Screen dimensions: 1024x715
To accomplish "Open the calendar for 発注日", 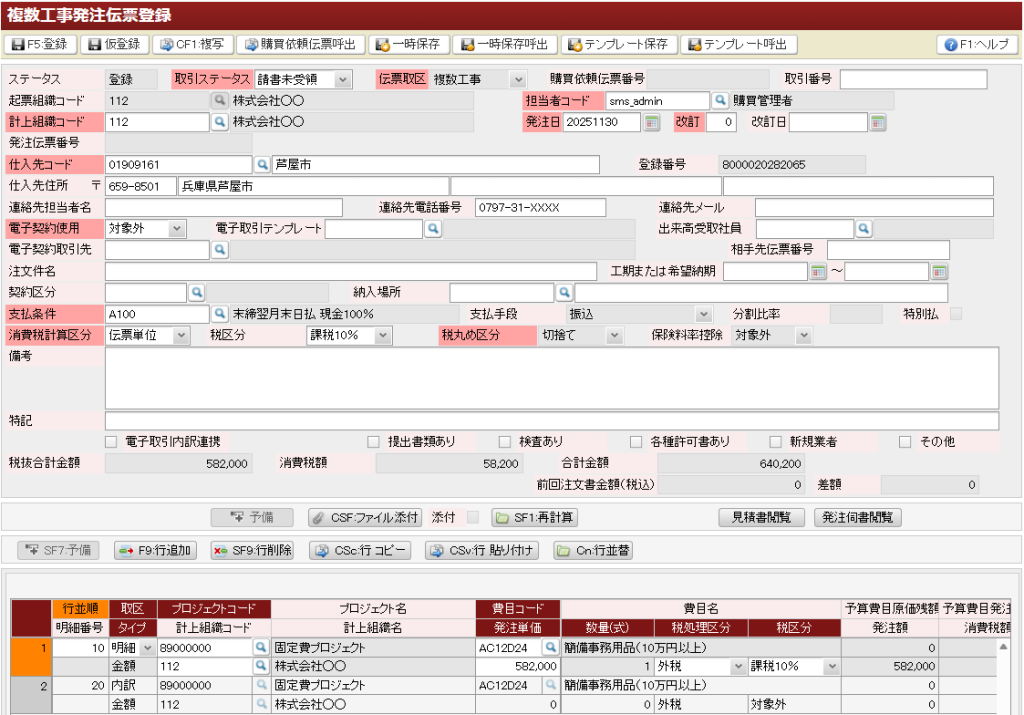I will click(x=651, y=122).
